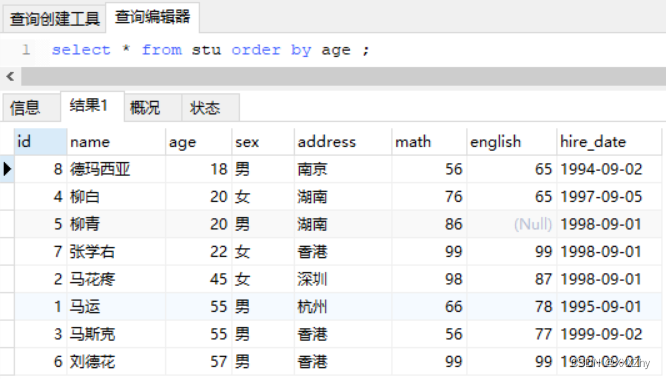The image size is (666, 379).
Task: Click line number 1 in the editor gutter
Action: point(26,50)
